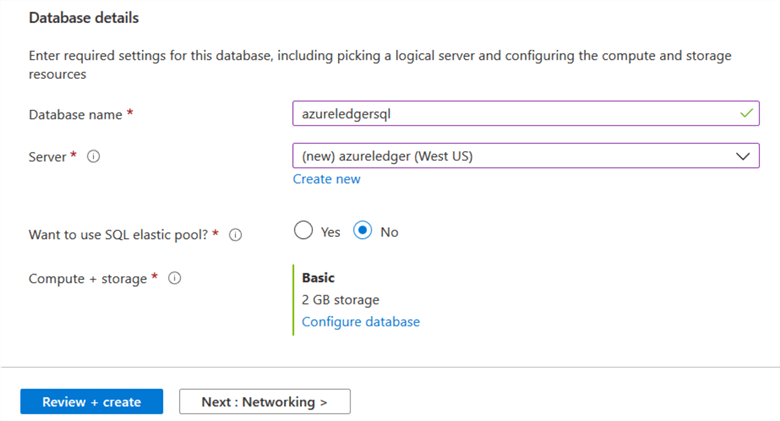Select No for SQL elastic pool
Screen dimensions: 780x421
coord(363,231)
